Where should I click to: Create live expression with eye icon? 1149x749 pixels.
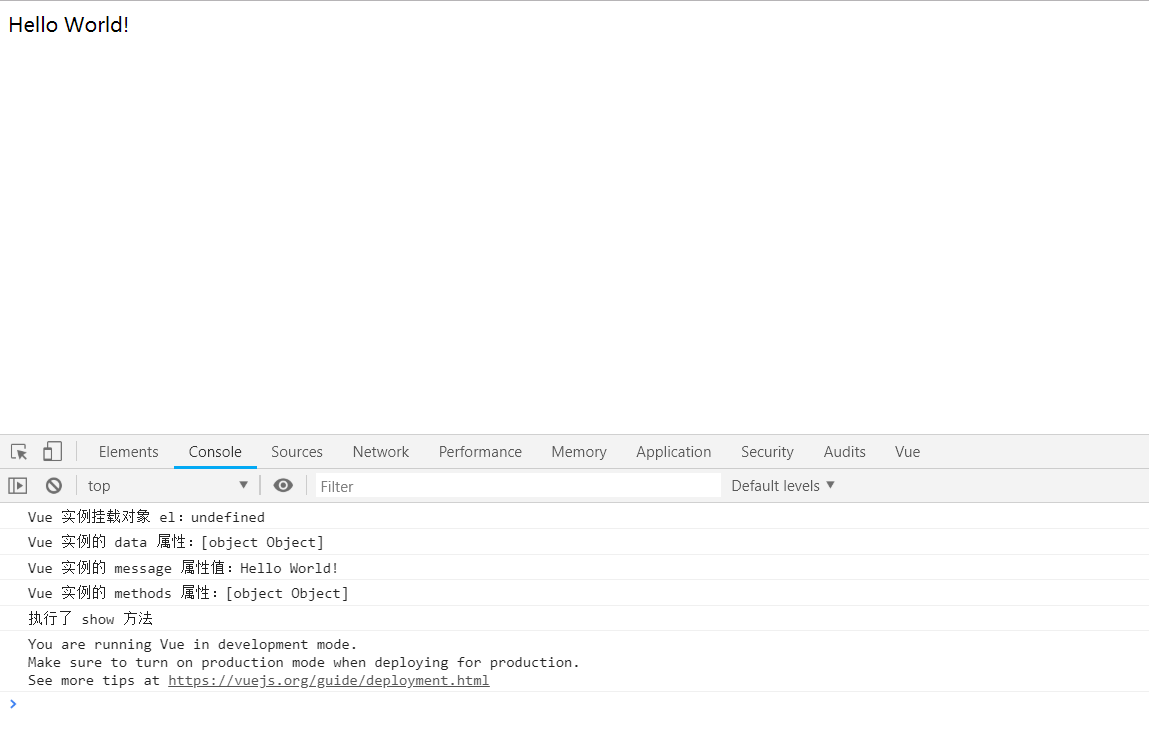tap(283, 485)
